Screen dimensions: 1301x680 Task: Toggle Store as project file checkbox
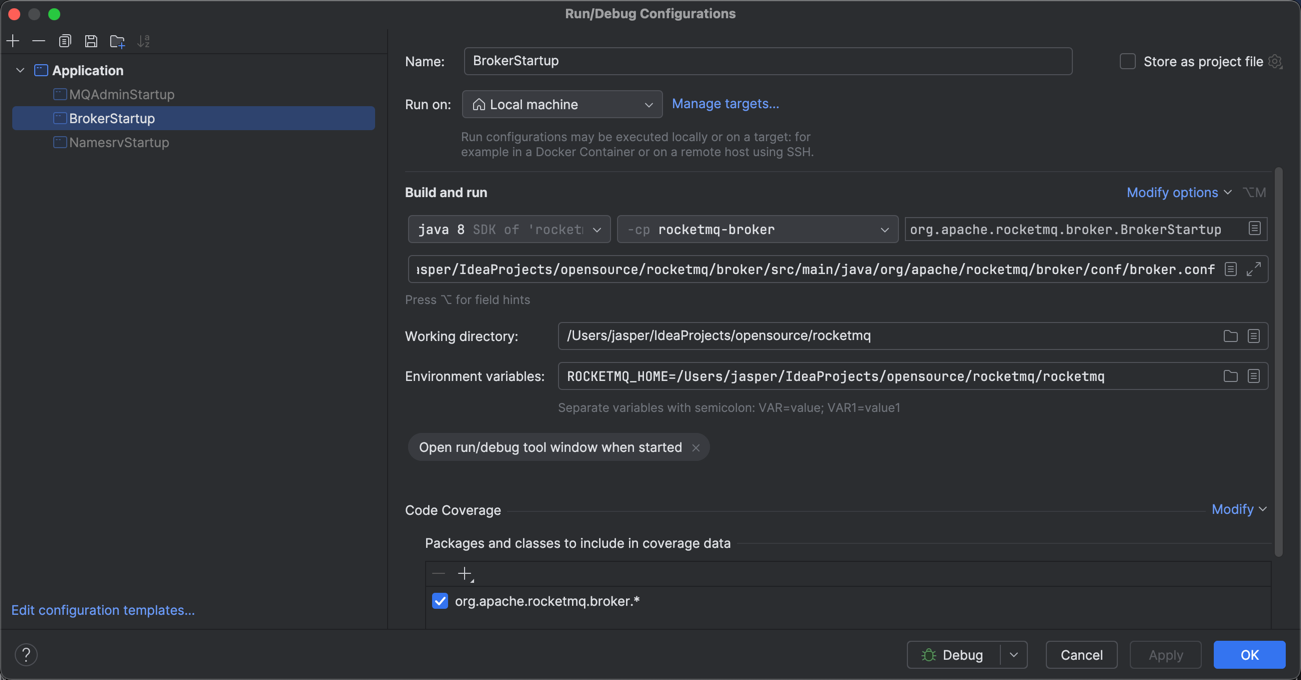1128,61
